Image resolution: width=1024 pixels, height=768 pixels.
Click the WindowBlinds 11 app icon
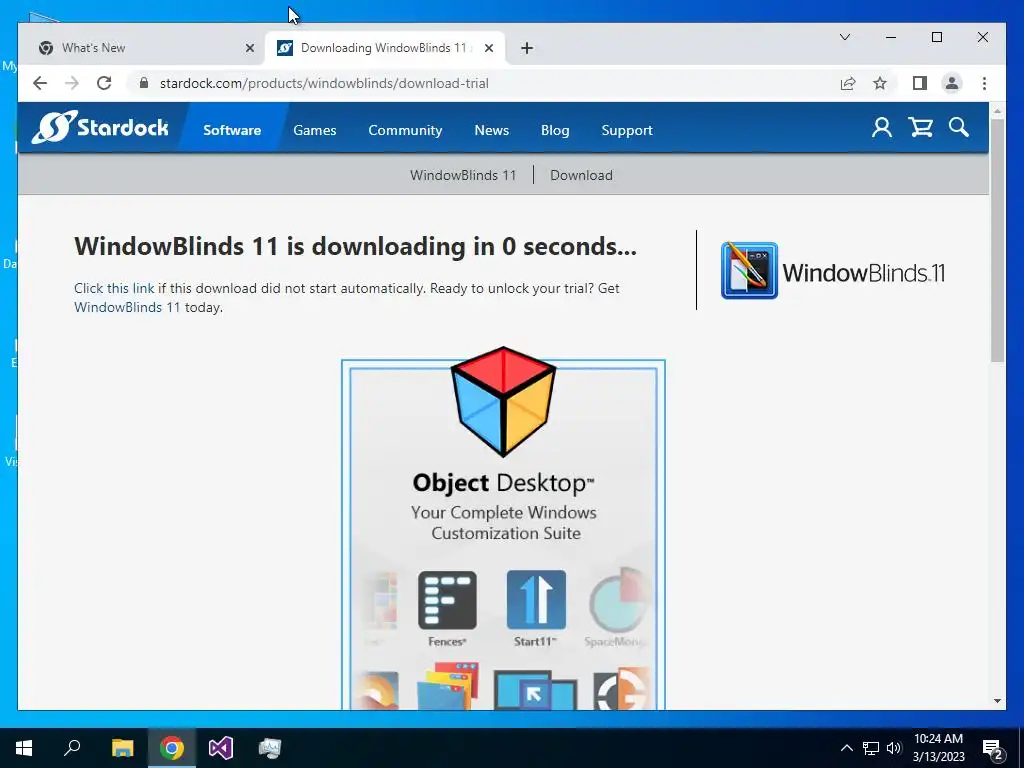pyautogui.click(x=749, y=270)
